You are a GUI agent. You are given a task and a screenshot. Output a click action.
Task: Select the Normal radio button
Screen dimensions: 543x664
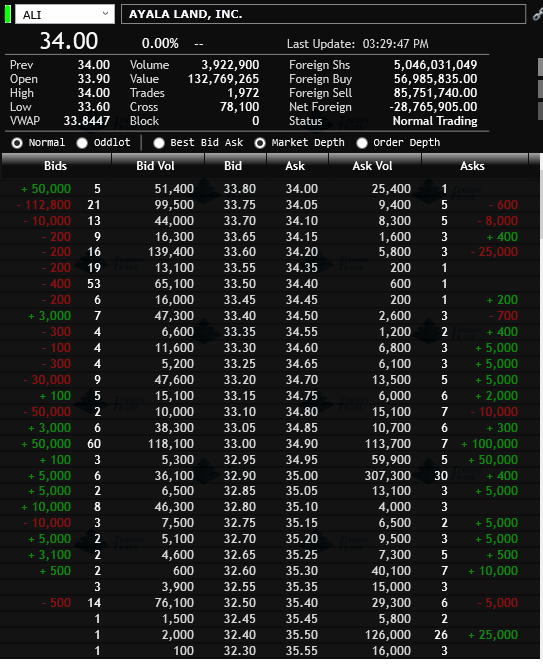(17, 143)
